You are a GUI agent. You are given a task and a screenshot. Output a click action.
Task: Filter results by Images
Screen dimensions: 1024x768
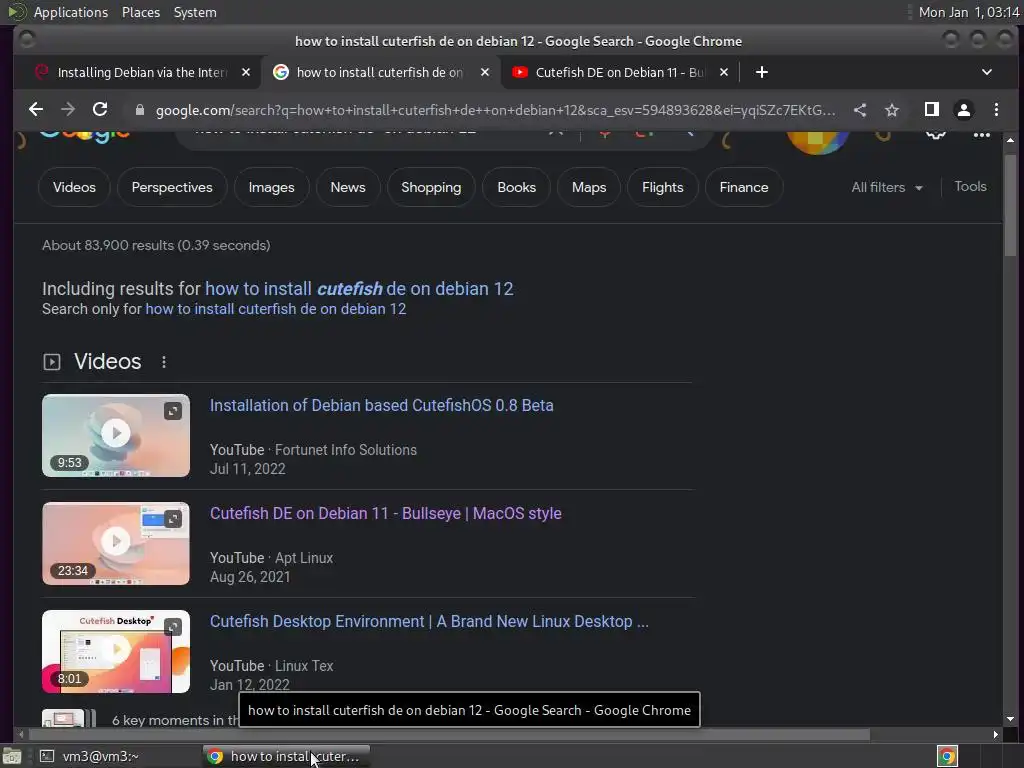[272, 187]
